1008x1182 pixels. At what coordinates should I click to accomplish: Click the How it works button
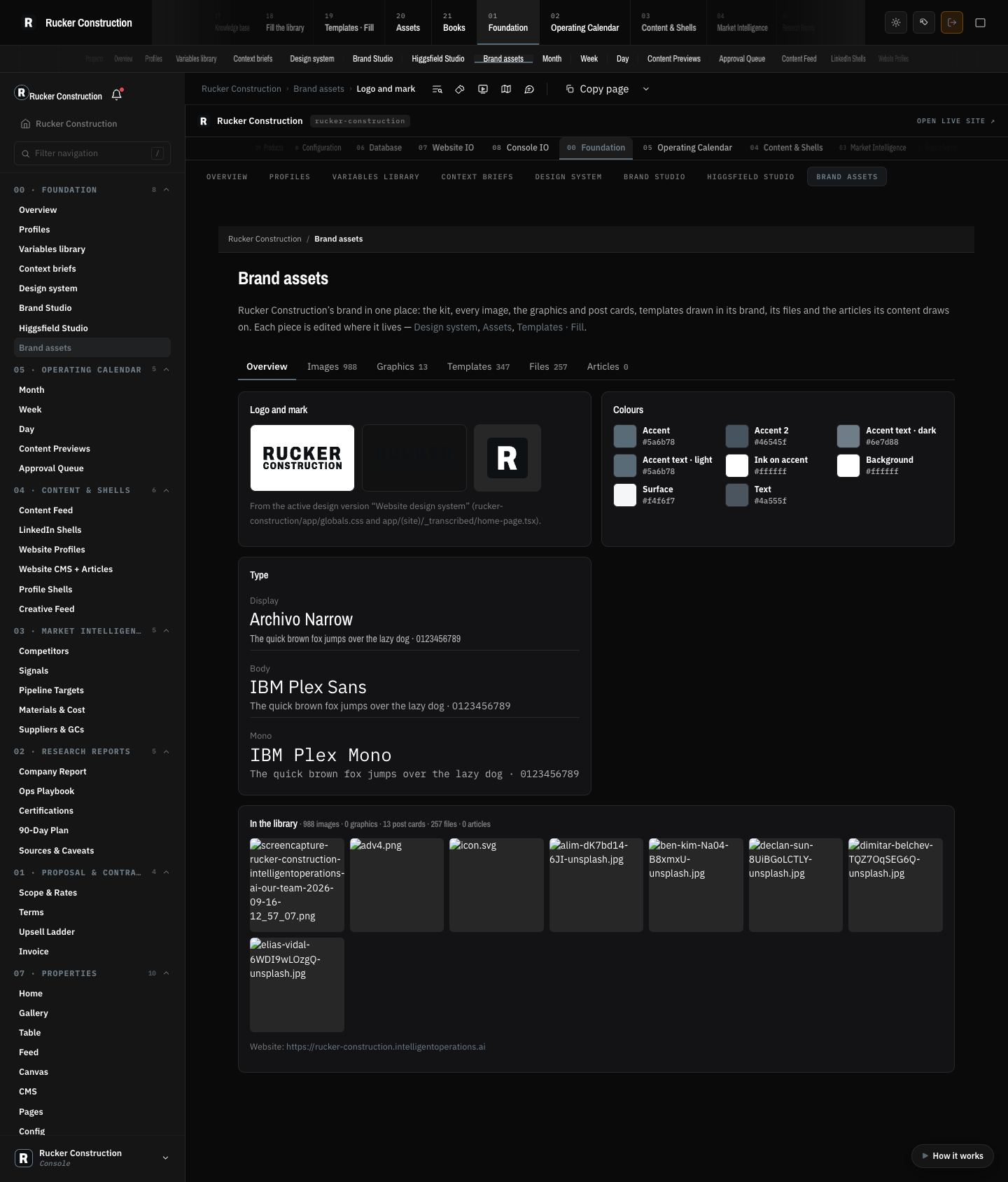[x=953, y=1156]
